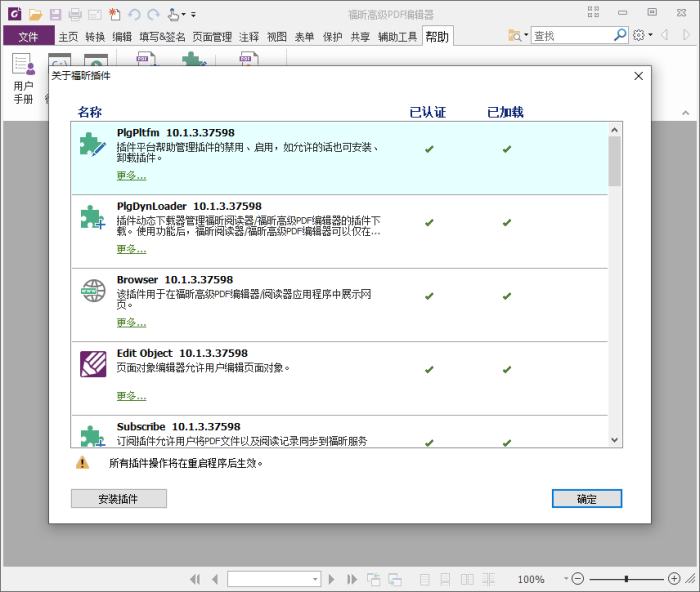Click the 名称 column header
This screenshot has width=700, height=592.
point(90,112)
